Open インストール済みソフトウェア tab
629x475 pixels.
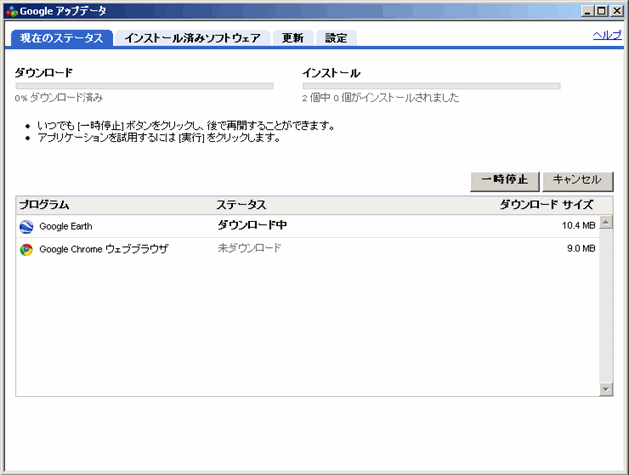[192, 38]
